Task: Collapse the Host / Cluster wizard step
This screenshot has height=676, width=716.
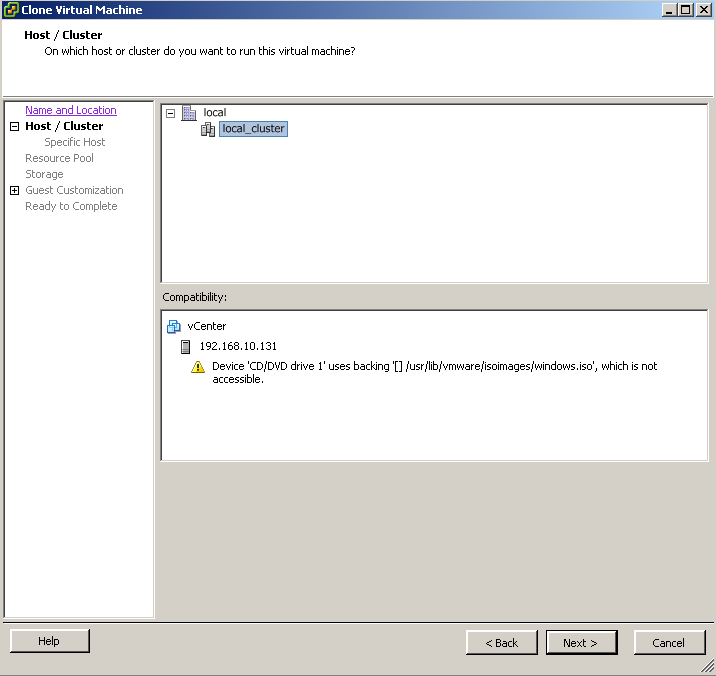Action: [15, 127]
